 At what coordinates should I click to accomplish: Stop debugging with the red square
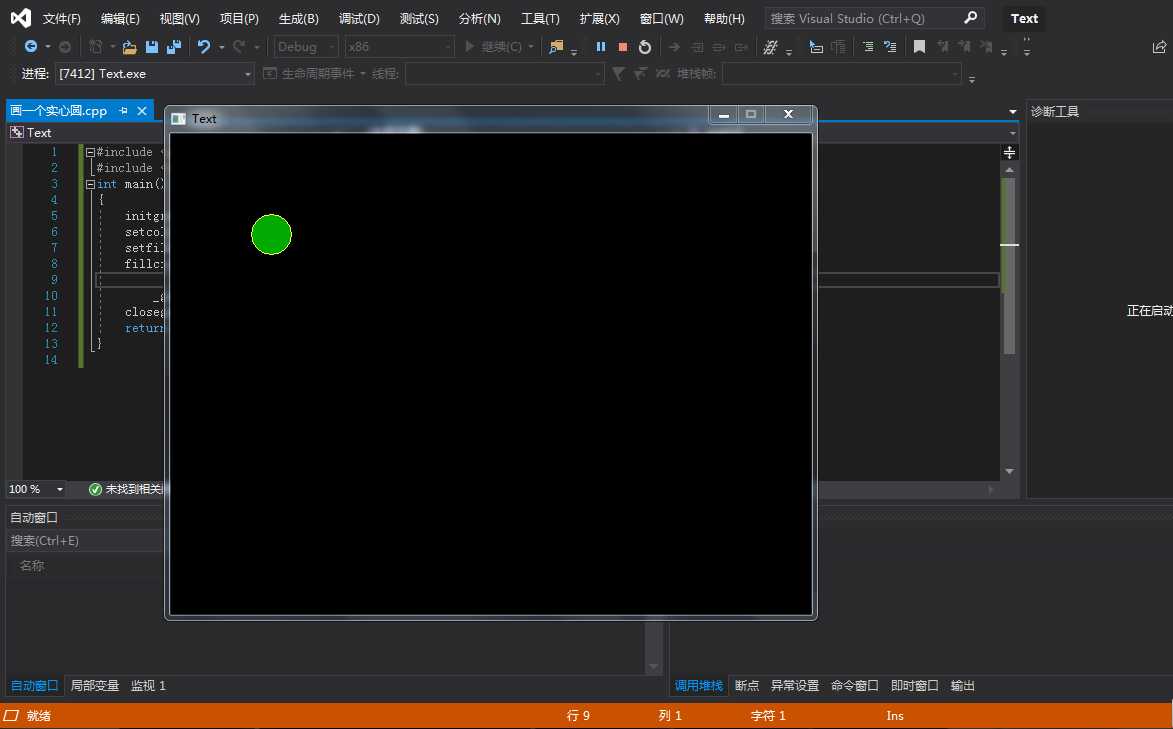point(622,46)
